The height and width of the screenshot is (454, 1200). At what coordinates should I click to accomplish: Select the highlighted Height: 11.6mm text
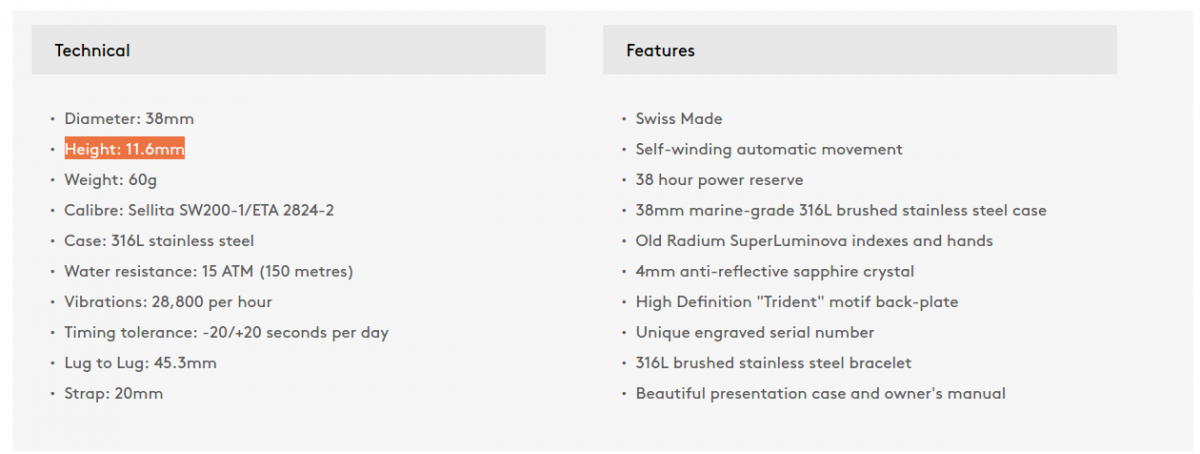coord(125,149)
